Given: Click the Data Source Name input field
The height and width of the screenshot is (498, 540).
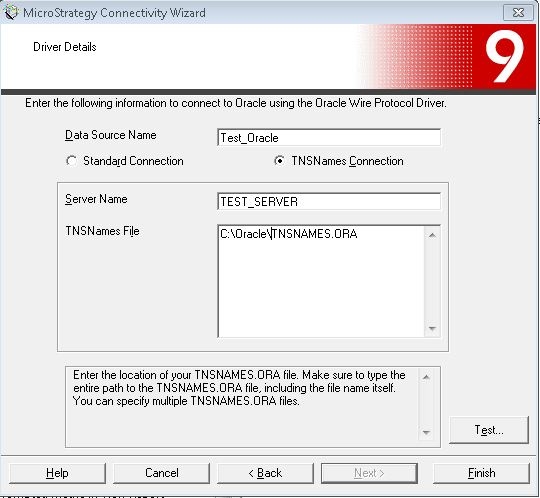Looking at the screenshot, I should point(329,137).
